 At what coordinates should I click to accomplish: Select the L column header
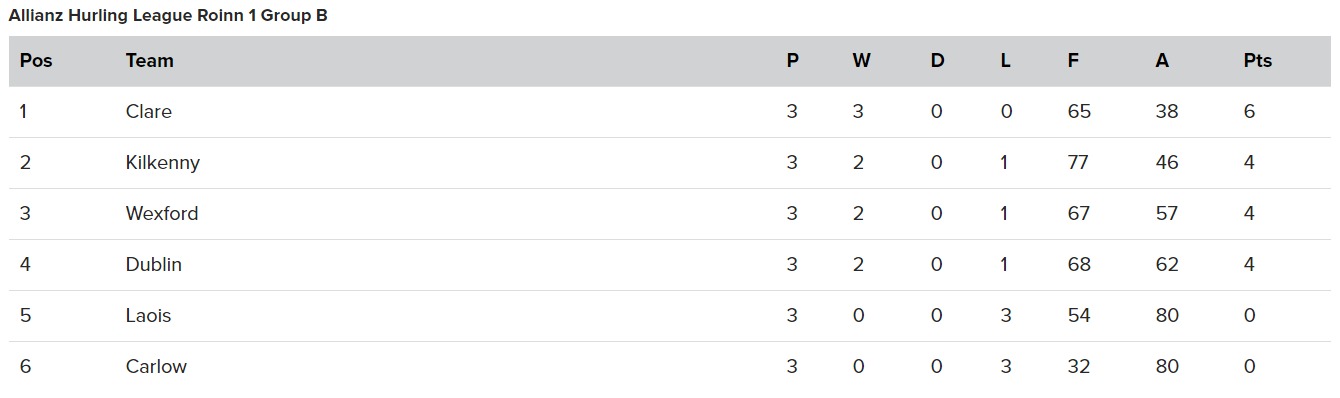click(1005, 60)
